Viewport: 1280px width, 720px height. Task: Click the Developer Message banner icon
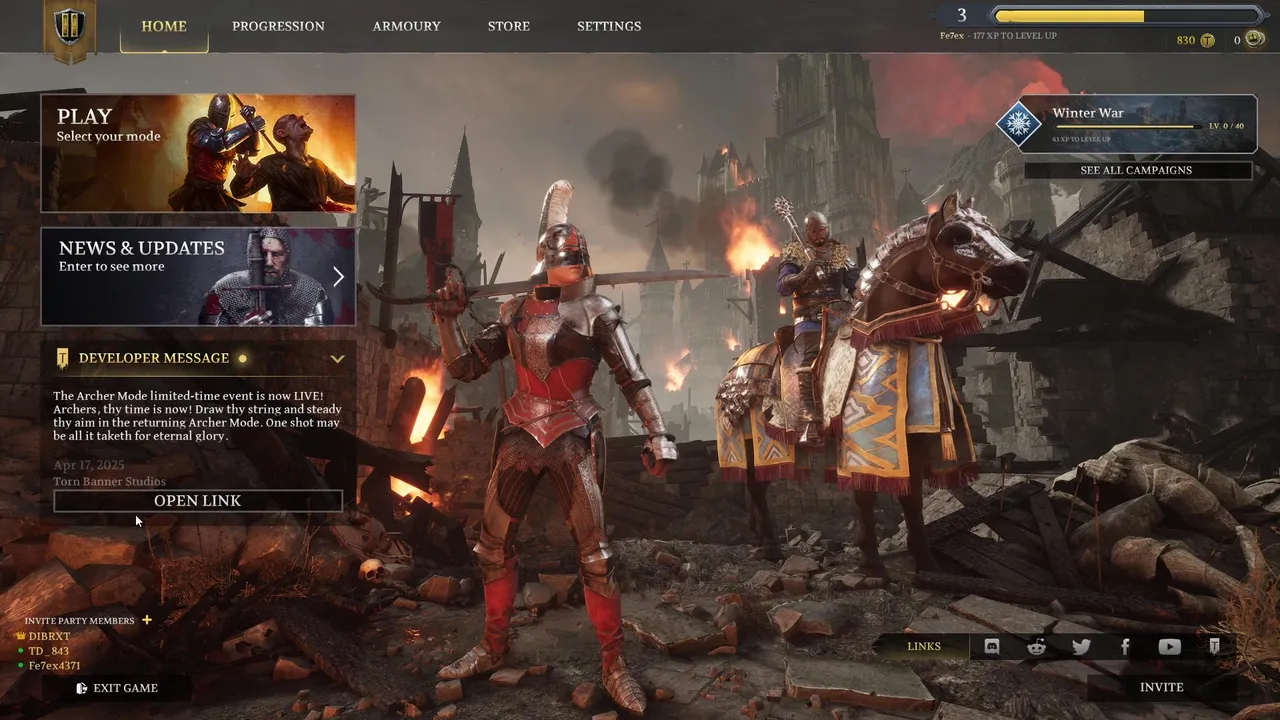(63, 358)
